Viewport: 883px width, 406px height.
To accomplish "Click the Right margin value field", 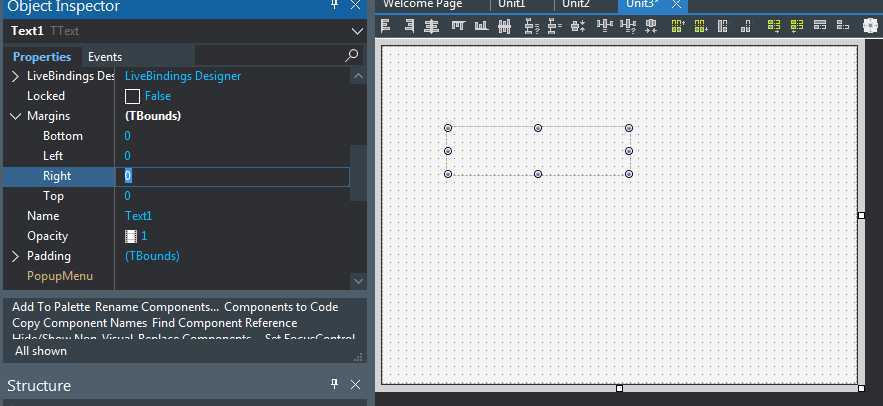I will pyautogui.click(x=233, y=176).
